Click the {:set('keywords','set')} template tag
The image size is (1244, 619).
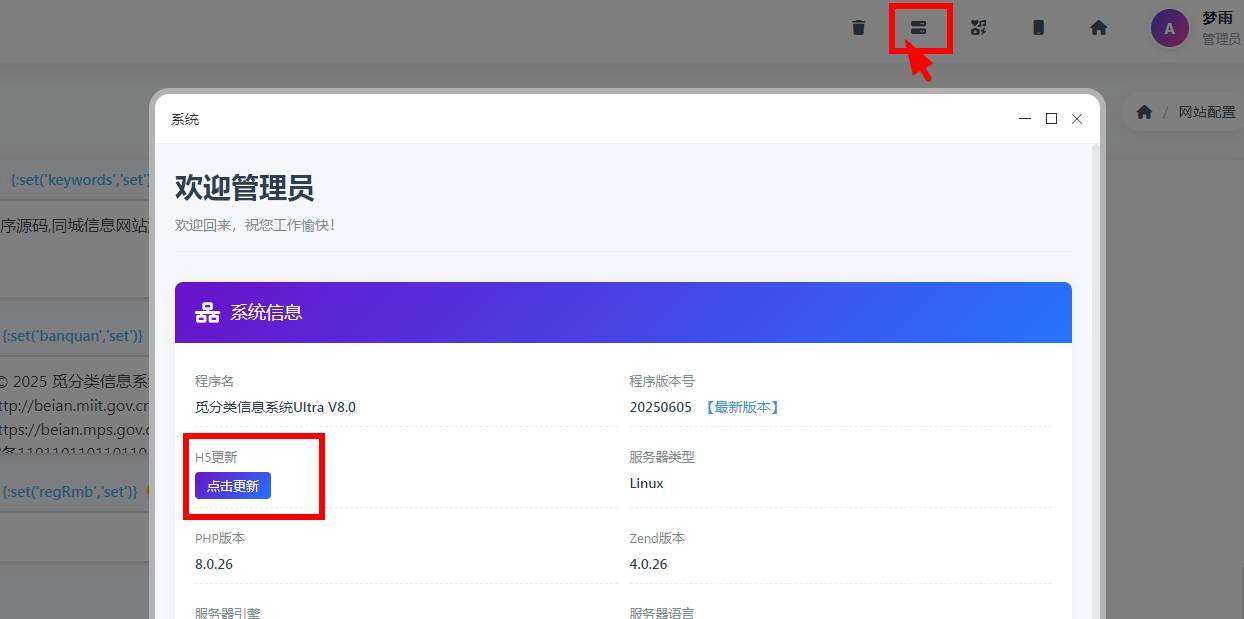pos(80,180)
